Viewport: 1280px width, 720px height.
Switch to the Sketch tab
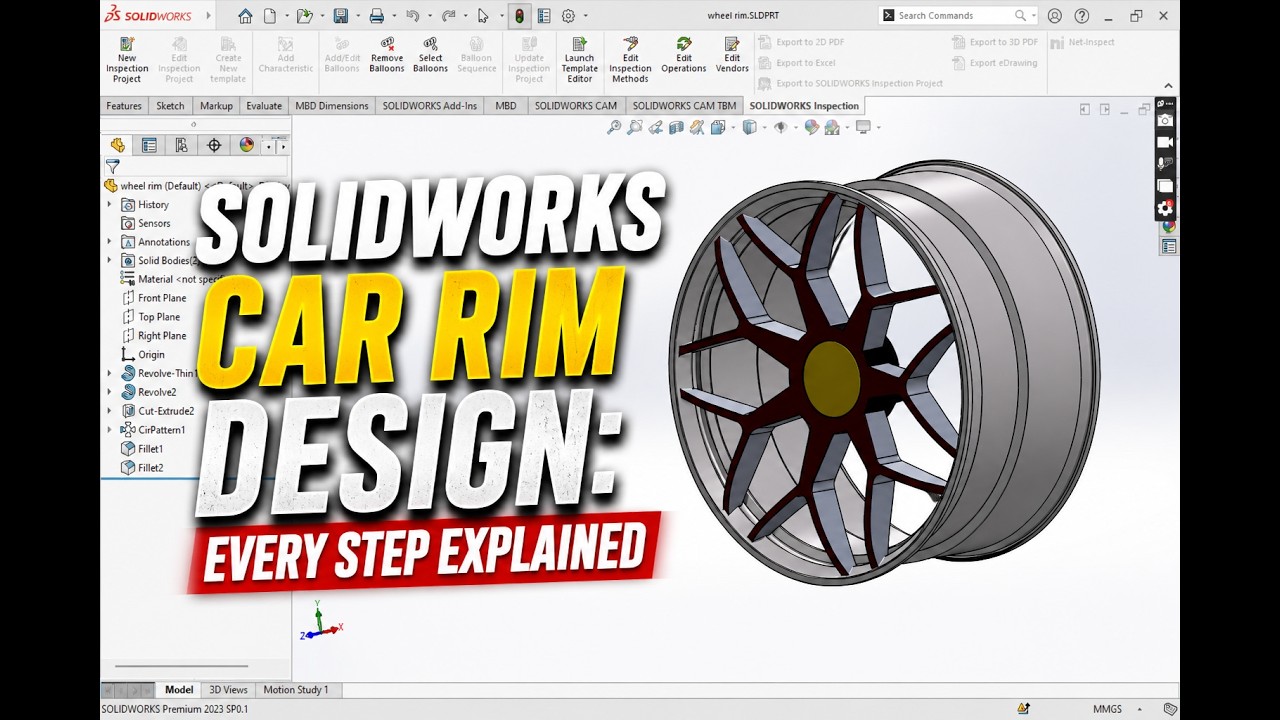(170, 106)
